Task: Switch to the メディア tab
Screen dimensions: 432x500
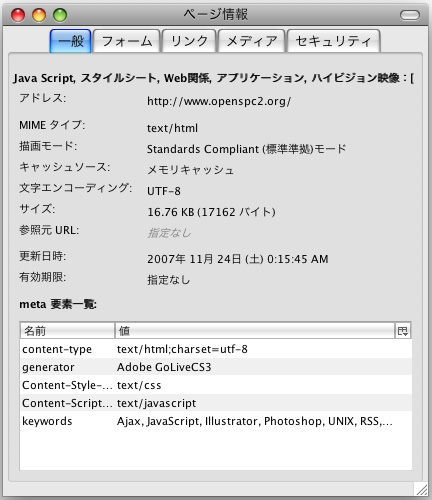Action: click(251, 41)
